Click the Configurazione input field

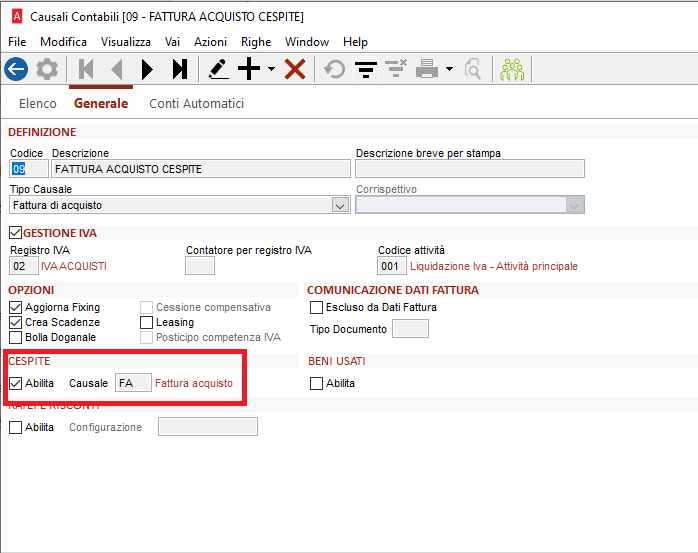[208, 427]
